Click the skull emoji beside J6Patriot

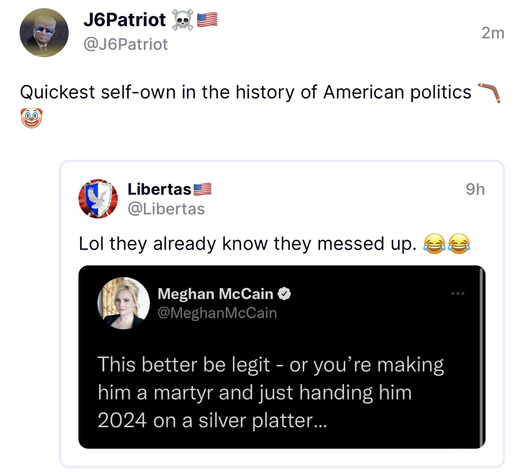[182, 20]
